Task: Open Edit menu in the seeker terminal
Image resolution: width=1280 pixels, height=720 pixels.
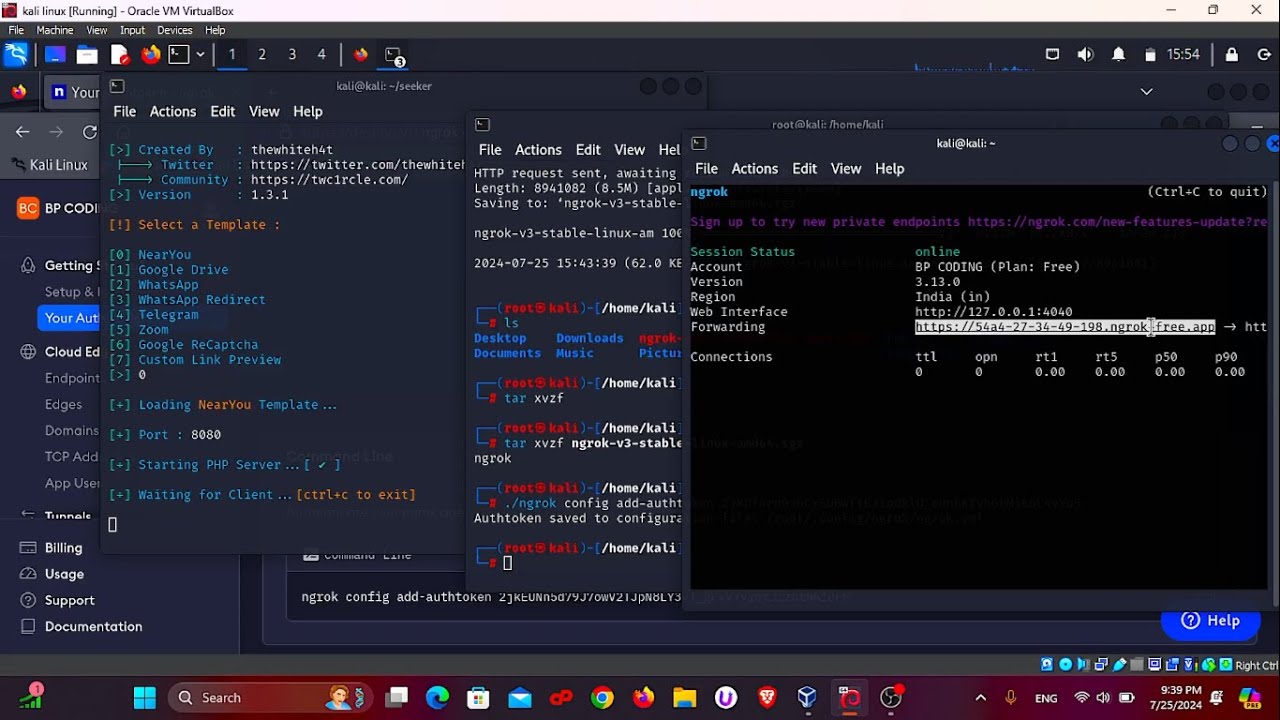Action: 223,111
